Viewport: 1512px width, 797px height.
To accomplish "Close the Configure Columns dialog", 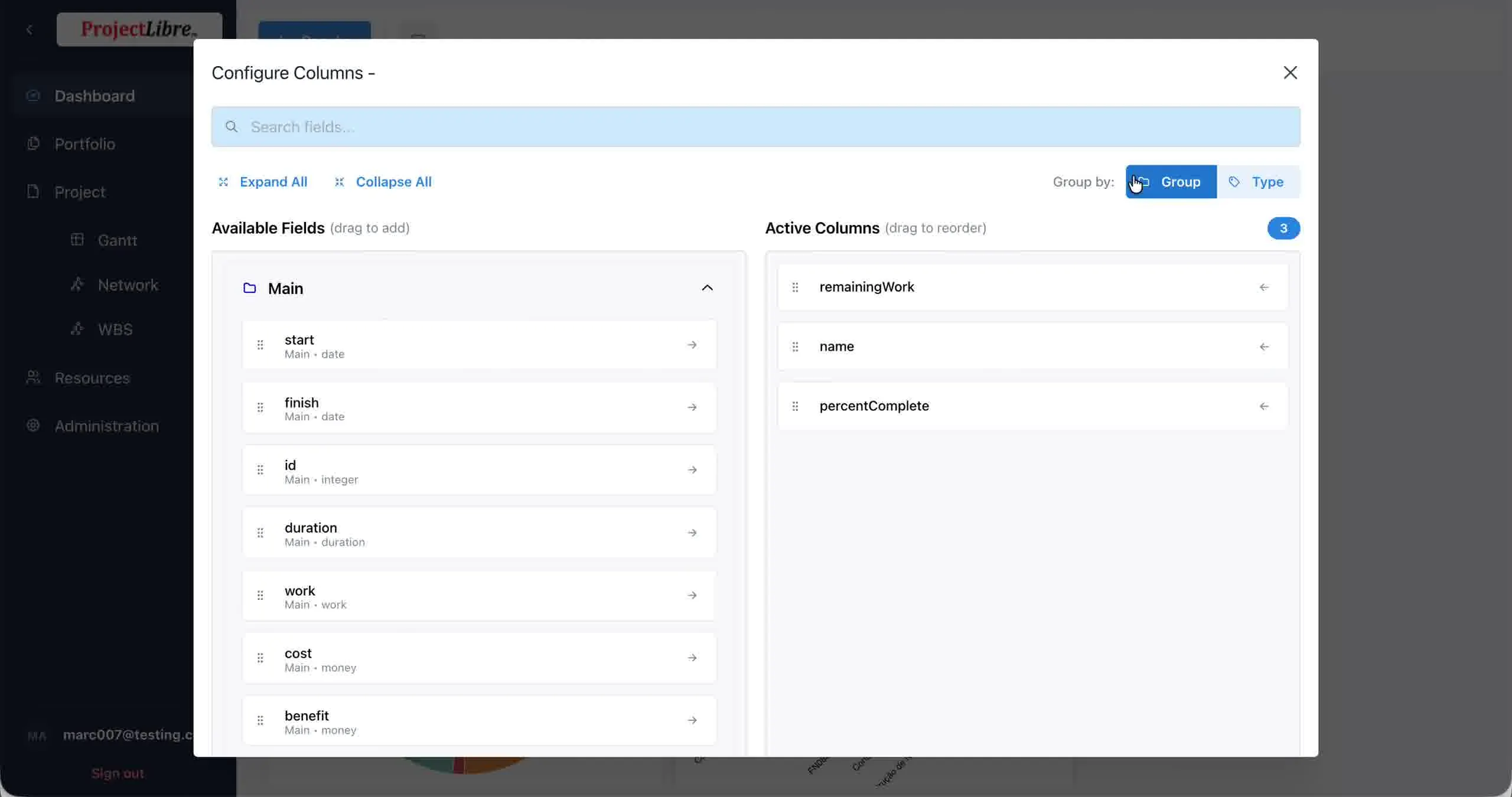I will tap(1290, 73).
